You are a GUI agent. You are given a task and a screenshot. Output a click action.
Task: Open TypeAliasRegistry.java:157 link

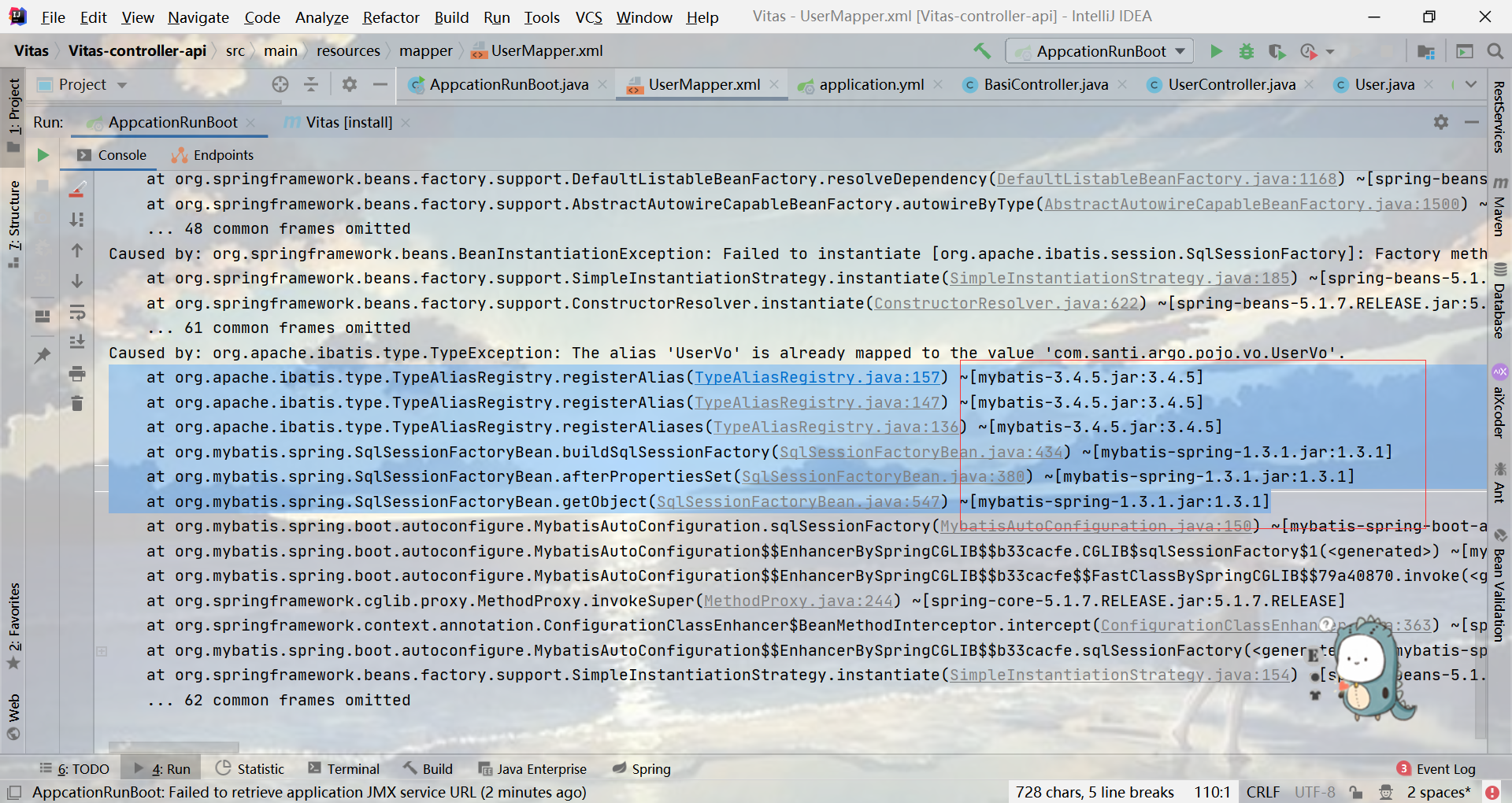[x=817, y=378]
